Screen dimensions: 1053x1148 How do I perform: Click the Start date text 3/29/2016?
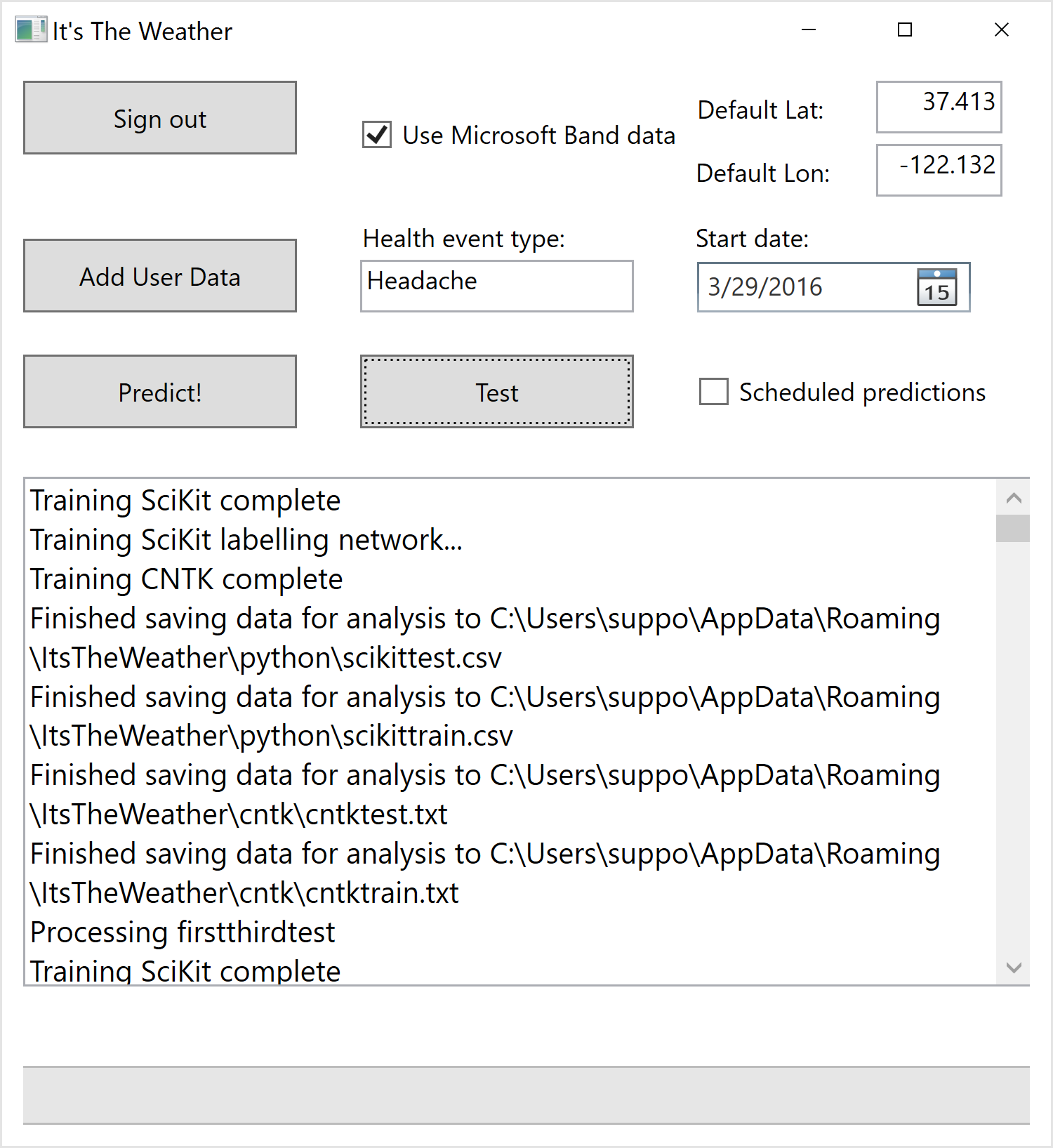[x=765, y=287]
